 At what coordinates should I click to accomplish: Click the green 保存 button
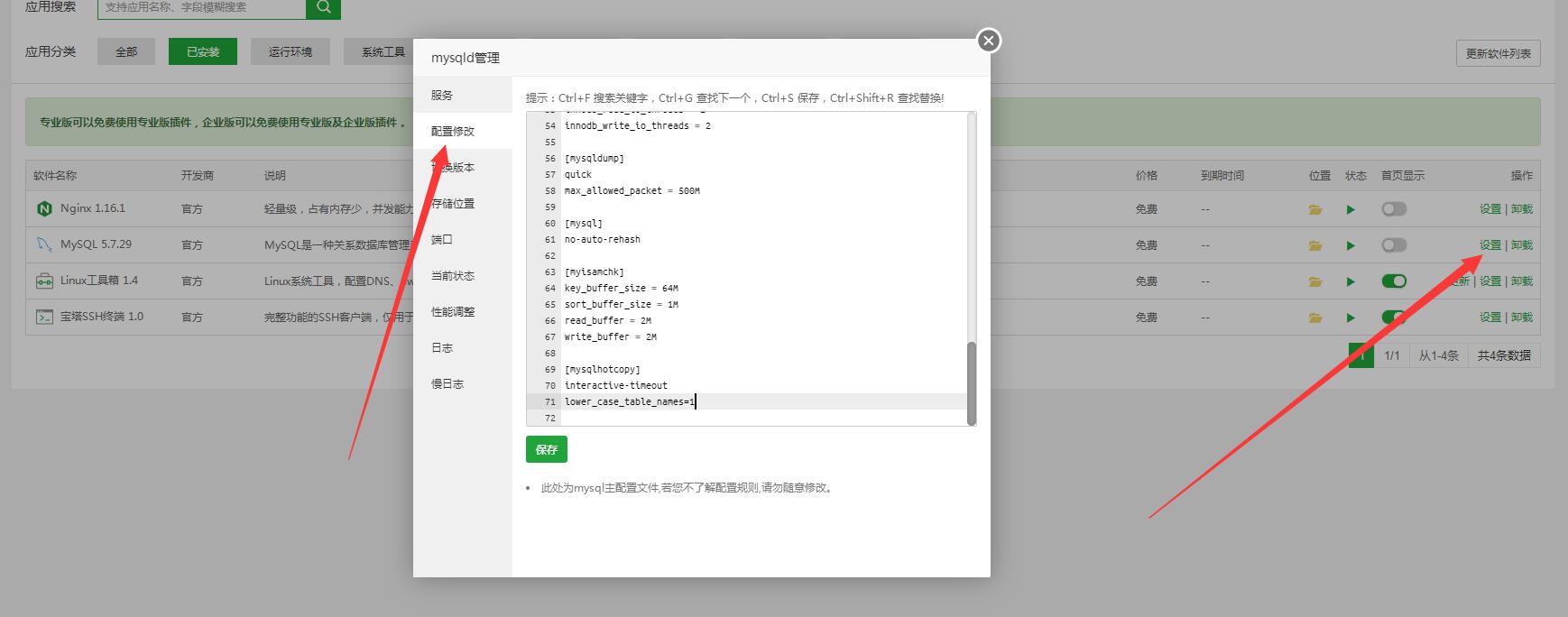(x=546, y=449)
